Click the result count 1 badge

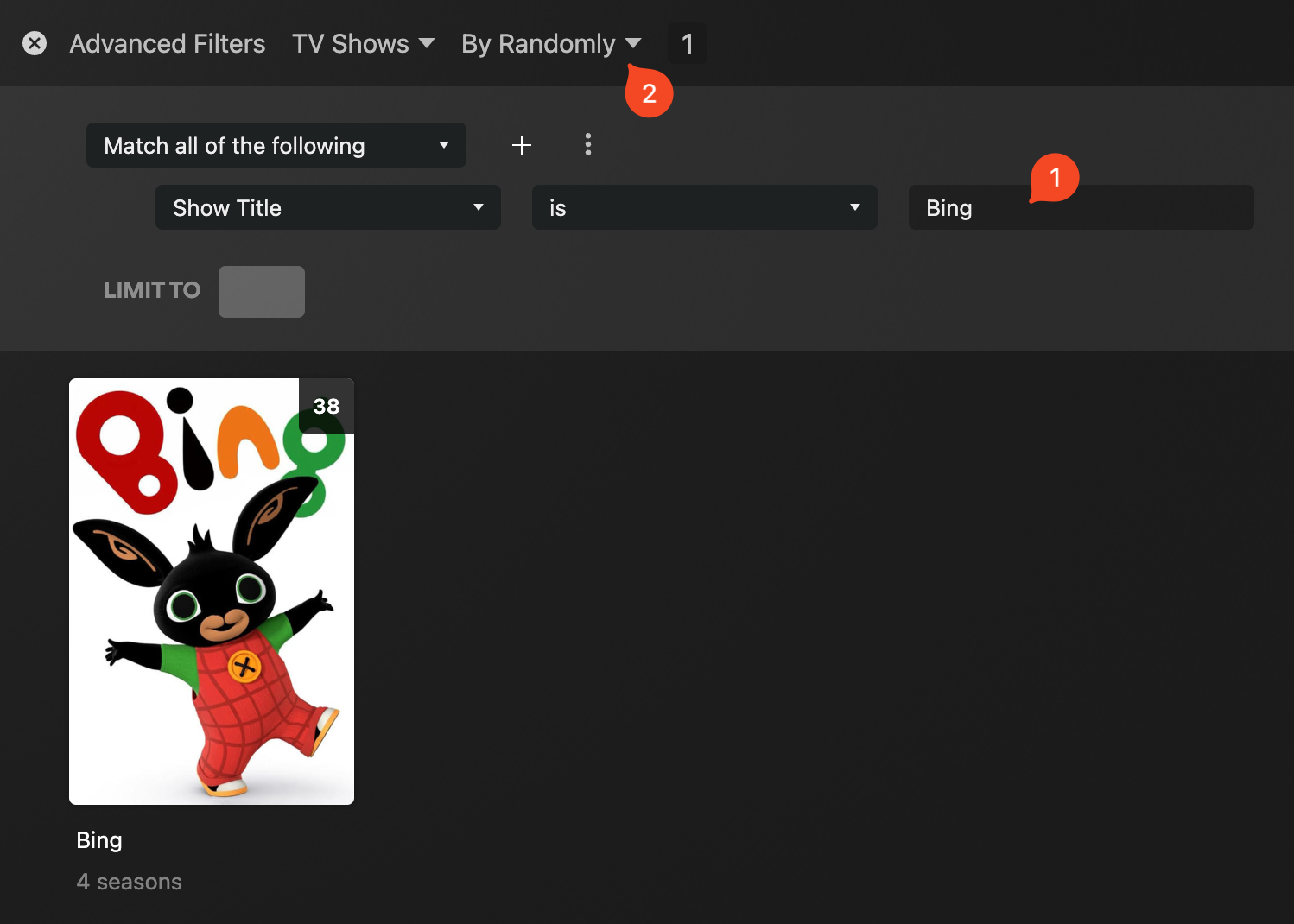click(688, 43)
